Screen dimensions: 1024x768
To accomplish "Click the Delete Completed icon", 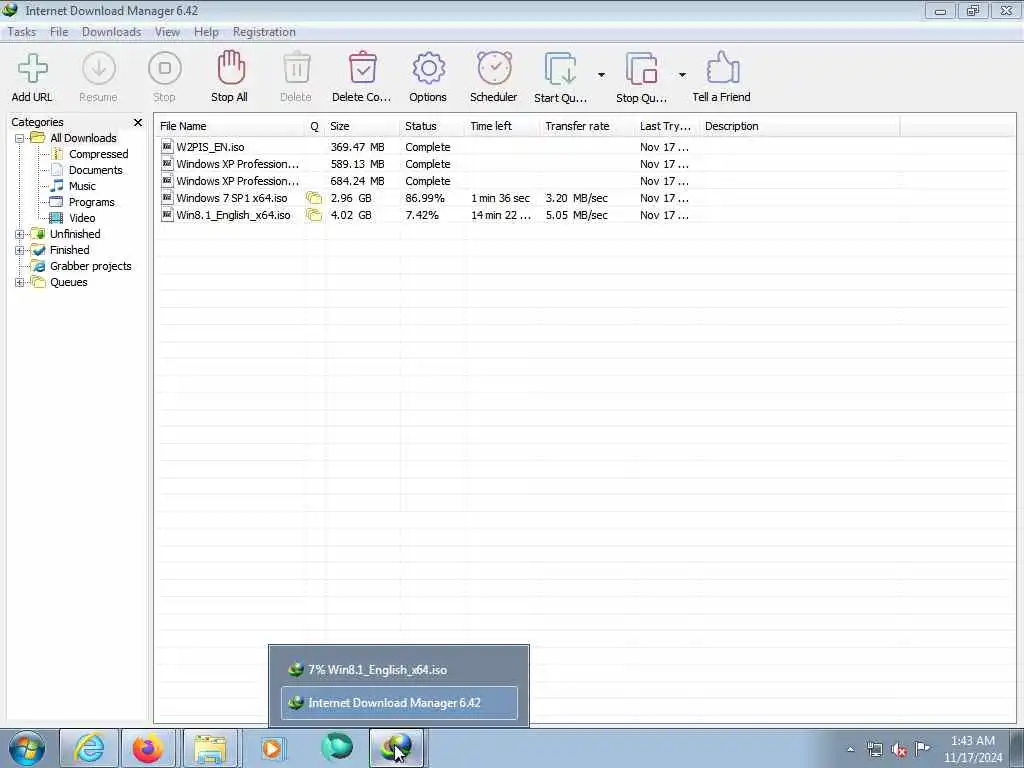I will coord(362,69).
